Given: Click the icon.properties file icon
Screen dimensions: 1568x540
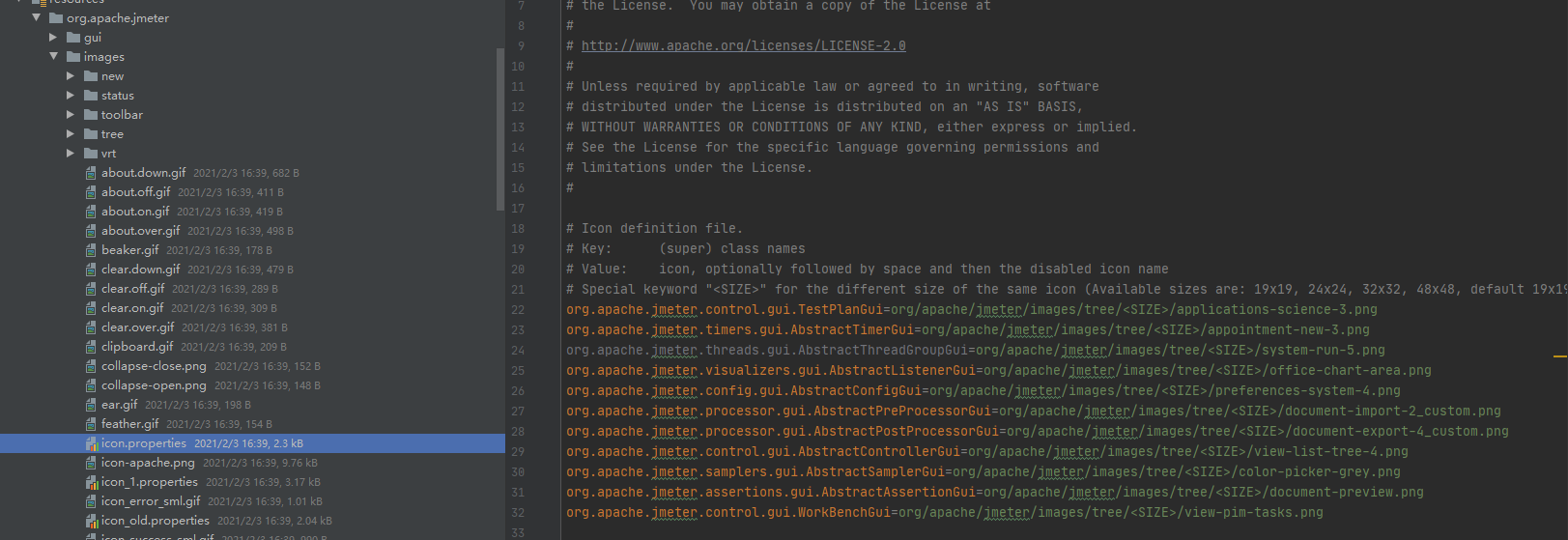Looking at the screenshot, I should click(91, 443).
